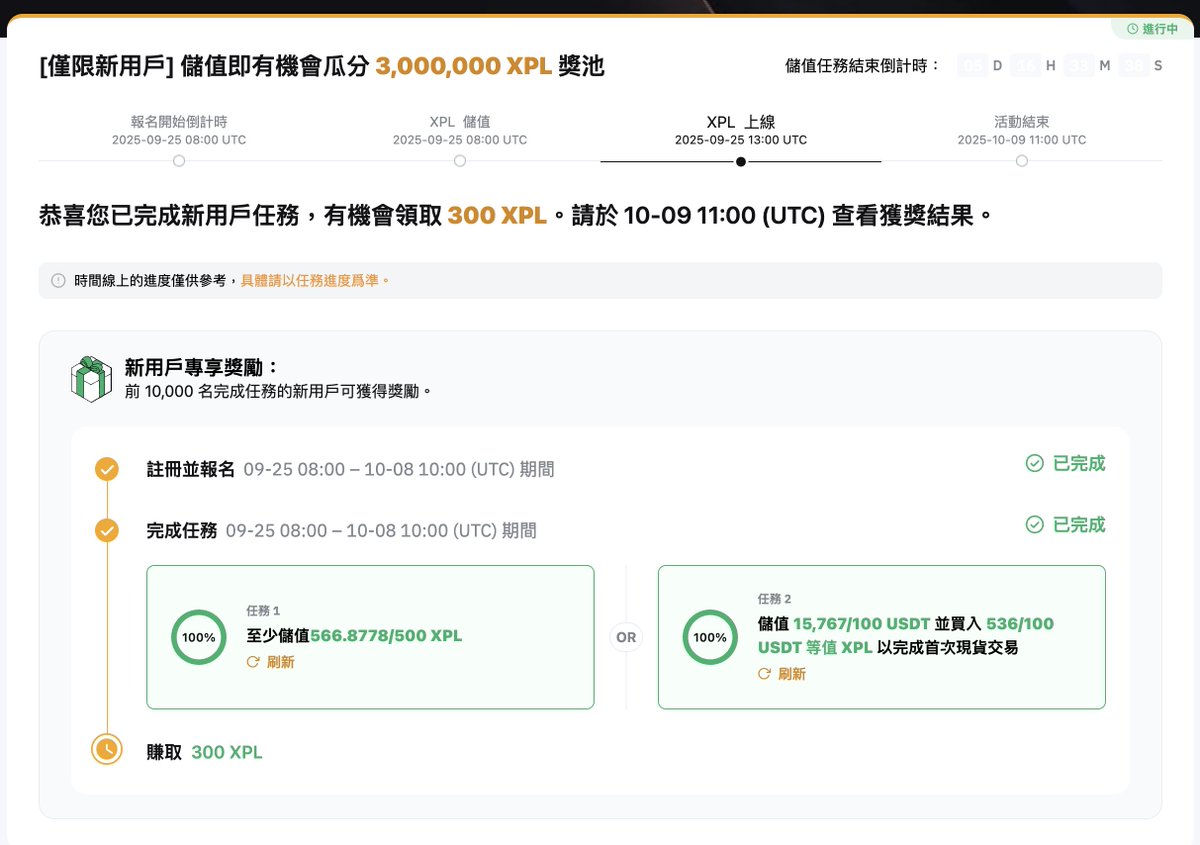Click the 進行中 status badge clock icon

click(x=1132, y=29)
